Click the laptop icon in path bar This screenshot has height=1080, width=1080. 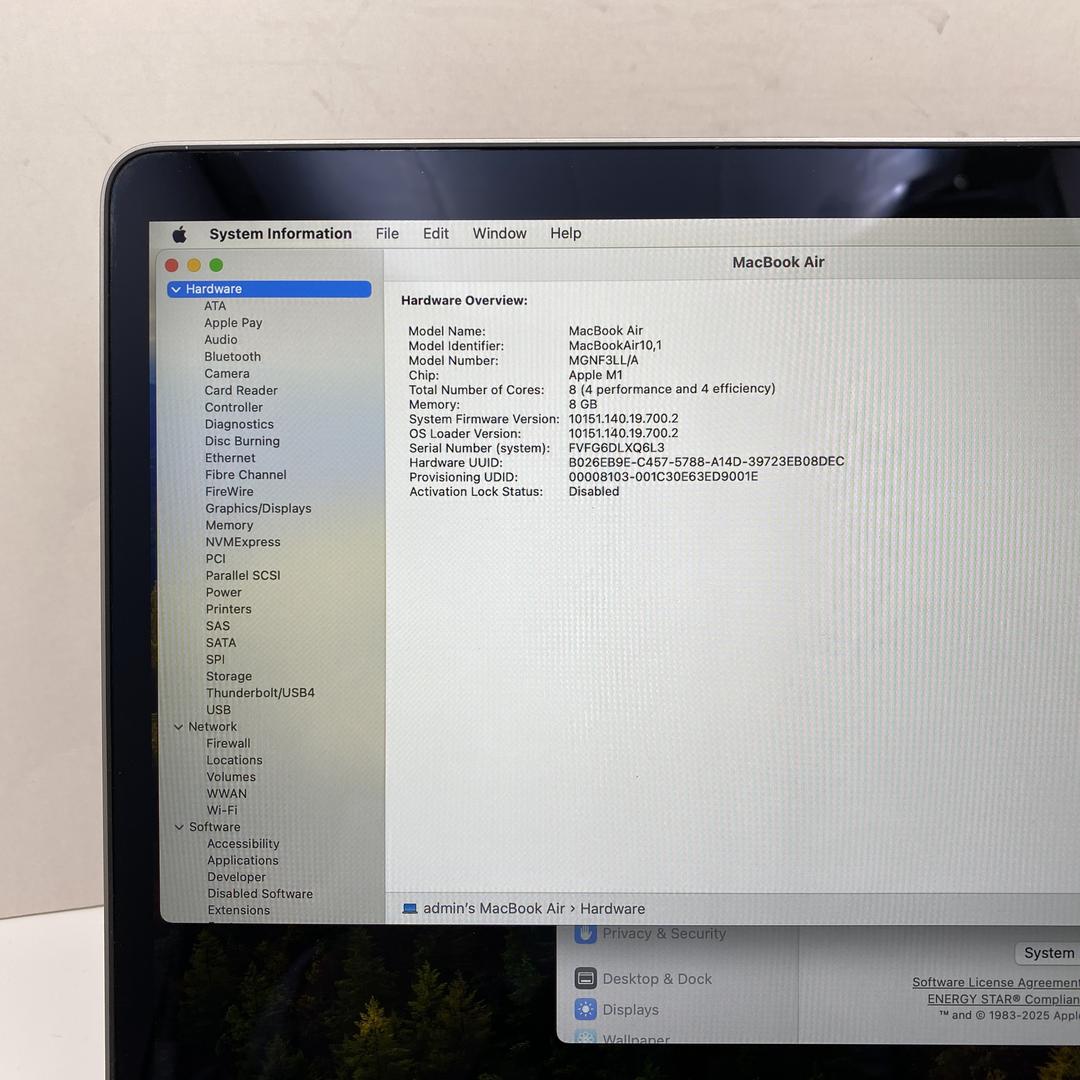point(410,909)
